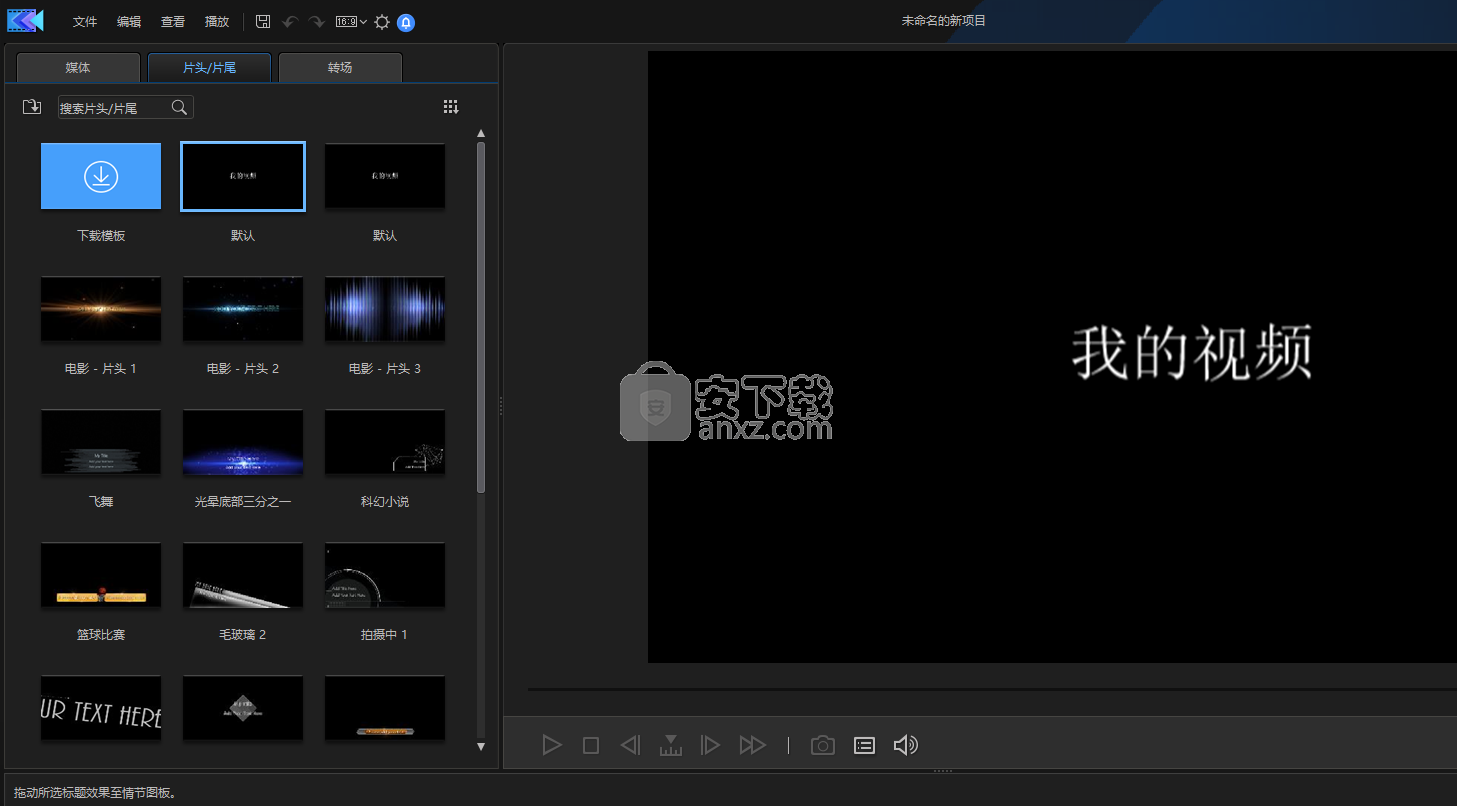Select the 篮球比赛 template thumbnail
The width and height of the screenshot is (1457, 806).
(101, 575)
